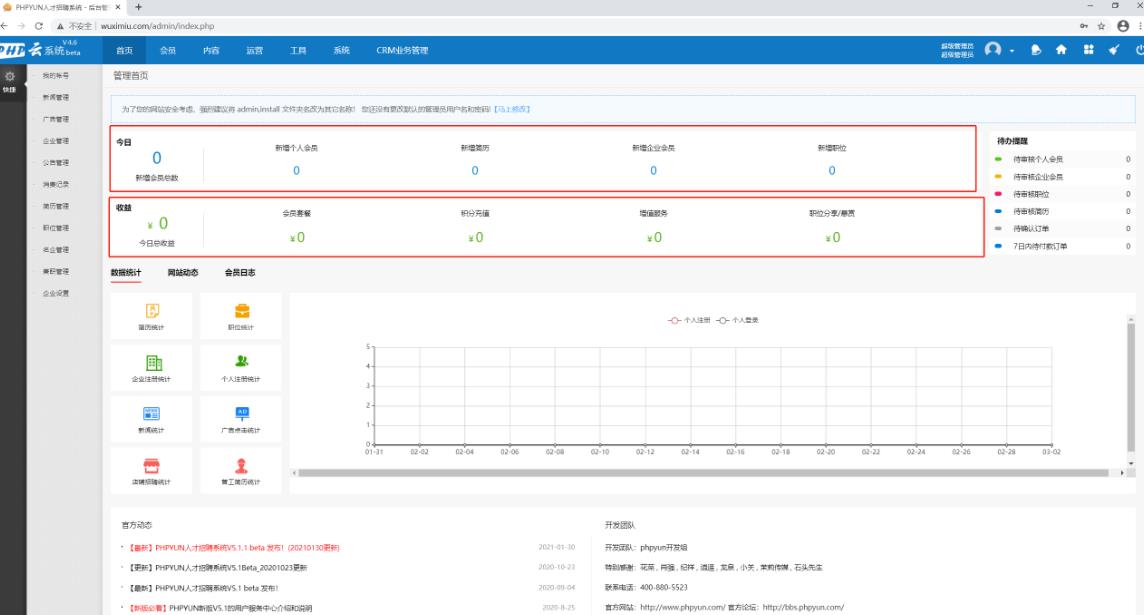Expand the admin avatar dropdown arrow
This screenshot has height=615, width=1144.
click(1011, 52)
